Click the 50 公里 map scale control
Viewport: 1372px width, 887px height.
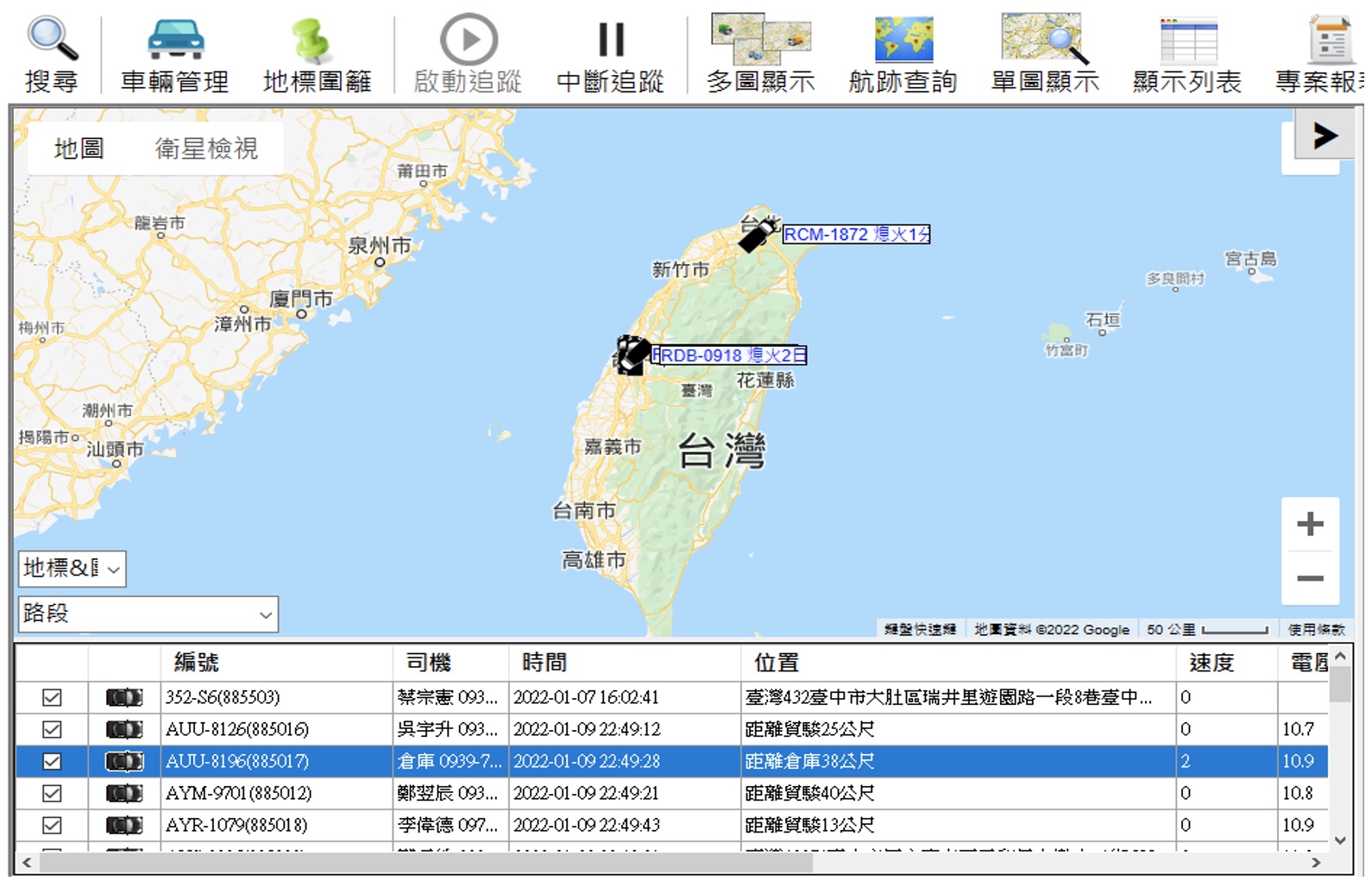click(1207, 629)
